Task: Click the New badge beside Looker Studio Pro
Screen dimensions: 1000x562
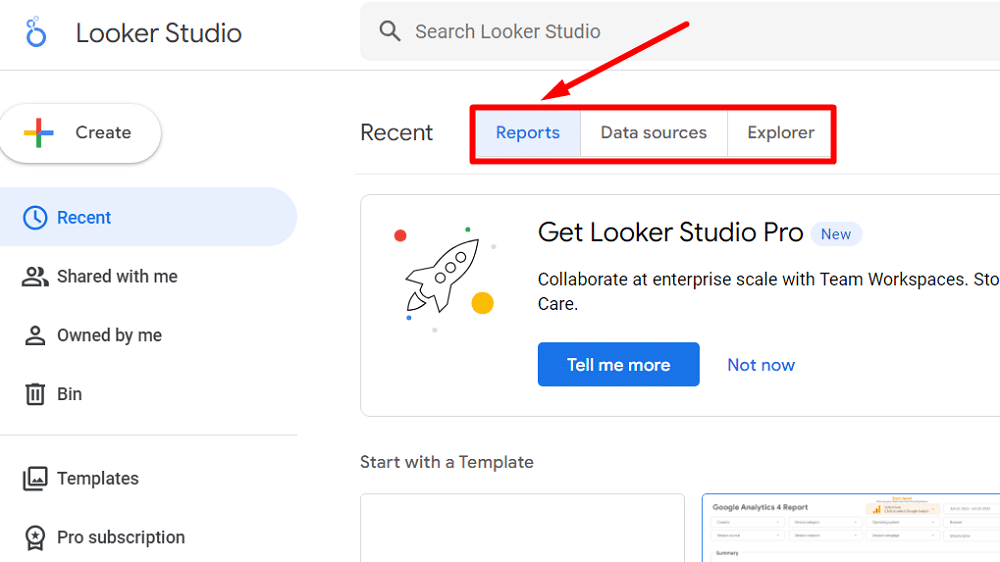Action: [836, 234]
